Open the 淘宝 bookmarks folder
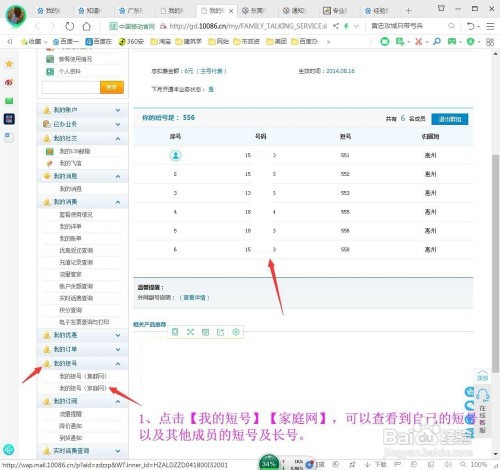This screenshot has height=470, width=500. point(161,42)
